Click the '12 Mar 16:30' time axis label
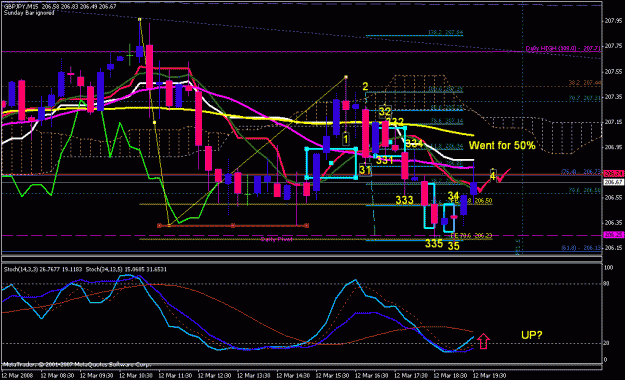The image size is (625, 380). point(371,376)
